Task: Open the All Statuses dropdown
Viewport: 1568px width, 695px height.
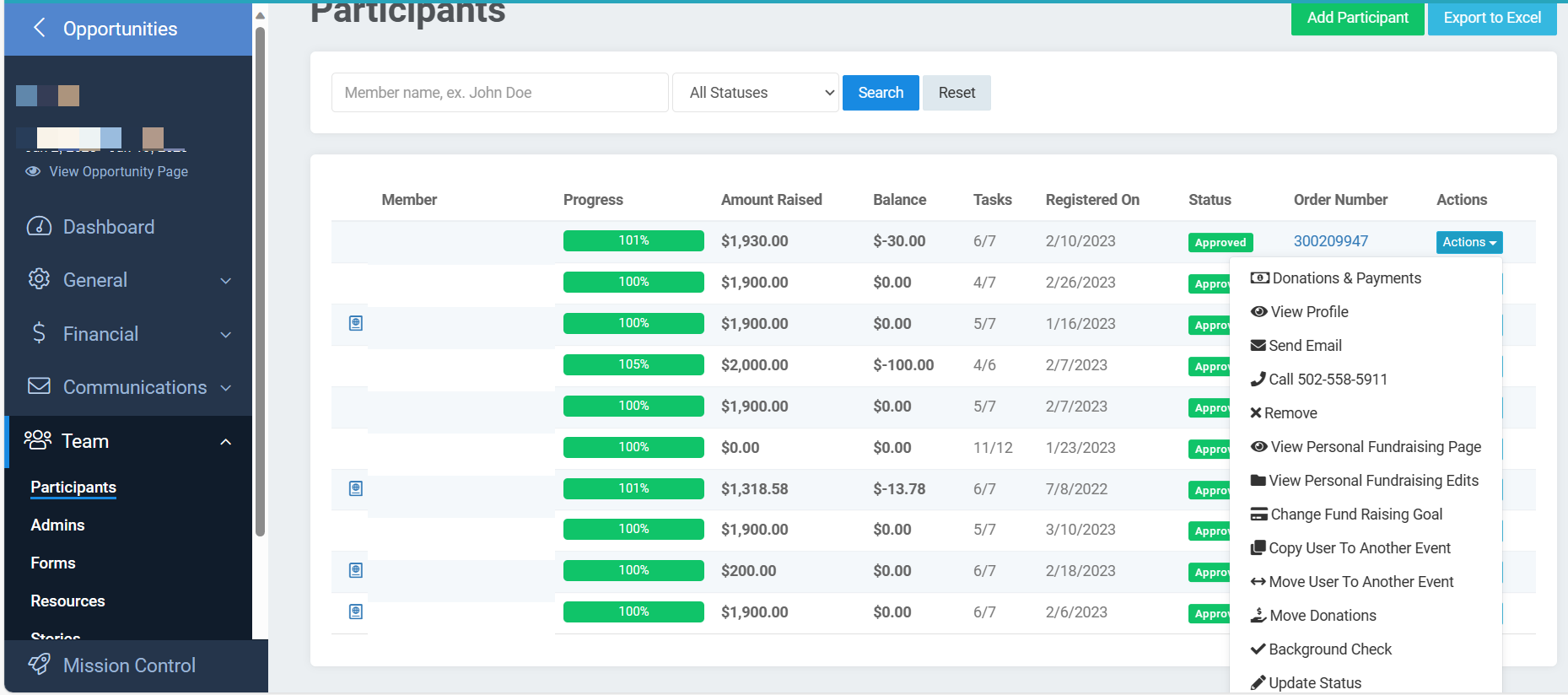Action: pos(756,93)
